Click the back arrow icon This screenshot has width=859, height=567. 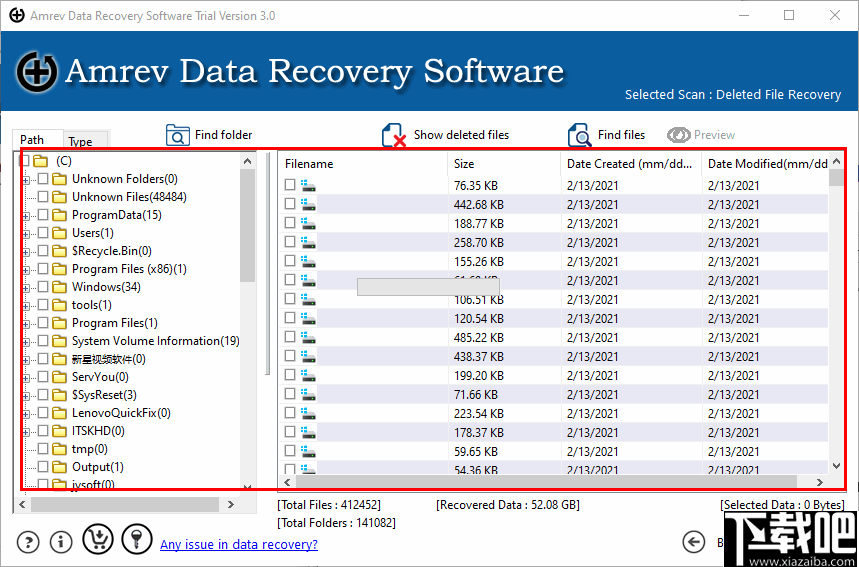pos(694,542)
